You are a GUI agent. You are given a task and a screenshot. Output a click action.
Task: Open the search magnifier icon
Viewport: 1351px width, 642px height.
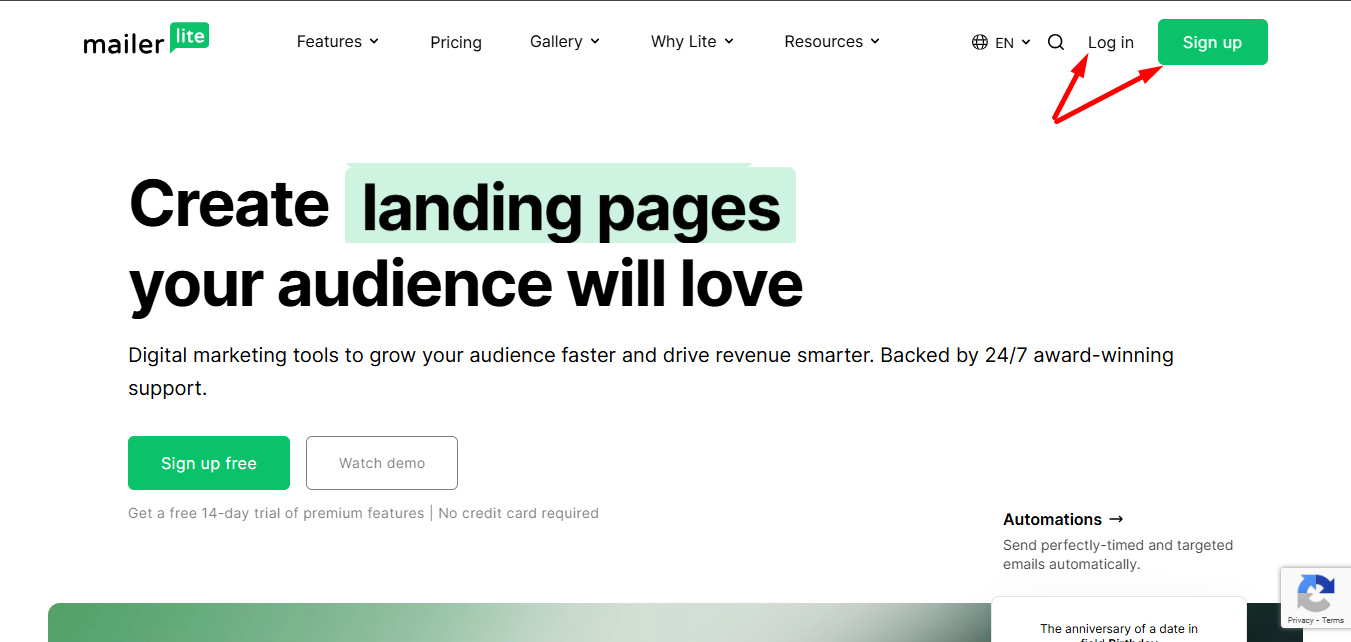tap(1056, 42)
